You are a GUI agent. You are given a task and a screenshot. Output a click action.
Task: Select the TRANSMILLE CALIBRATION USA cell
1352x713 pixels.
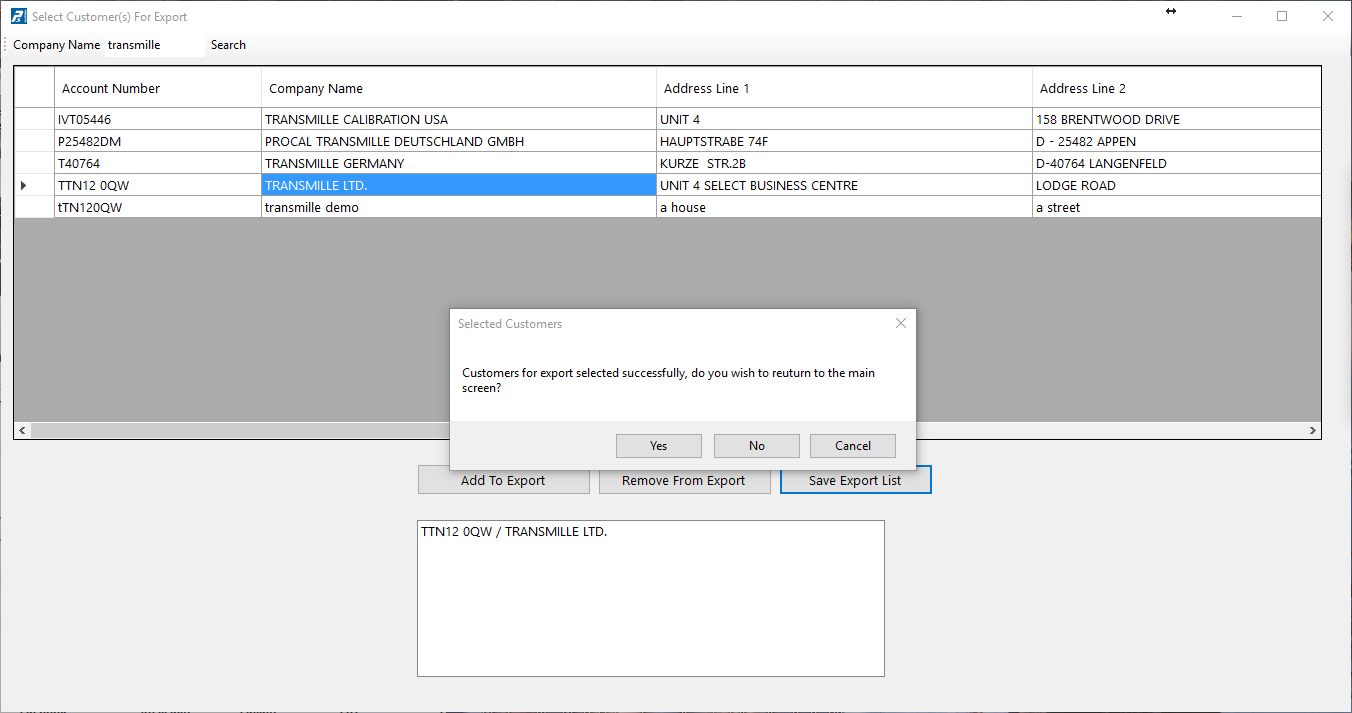[x=459, y=120]
